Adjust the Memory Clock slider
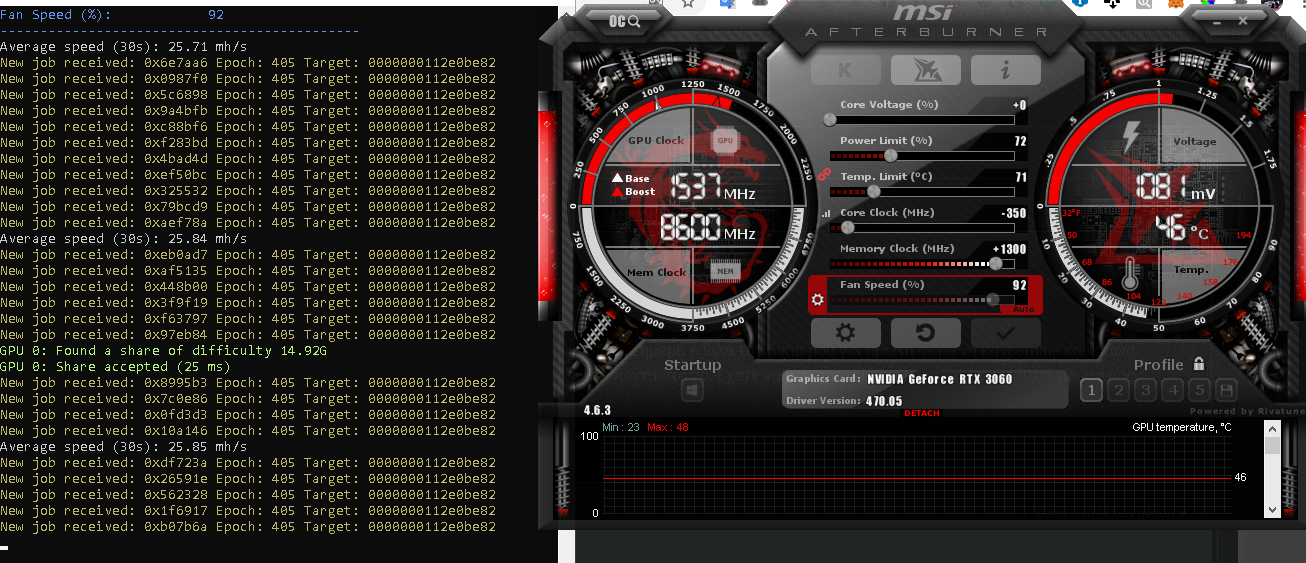 click(922, 263)
